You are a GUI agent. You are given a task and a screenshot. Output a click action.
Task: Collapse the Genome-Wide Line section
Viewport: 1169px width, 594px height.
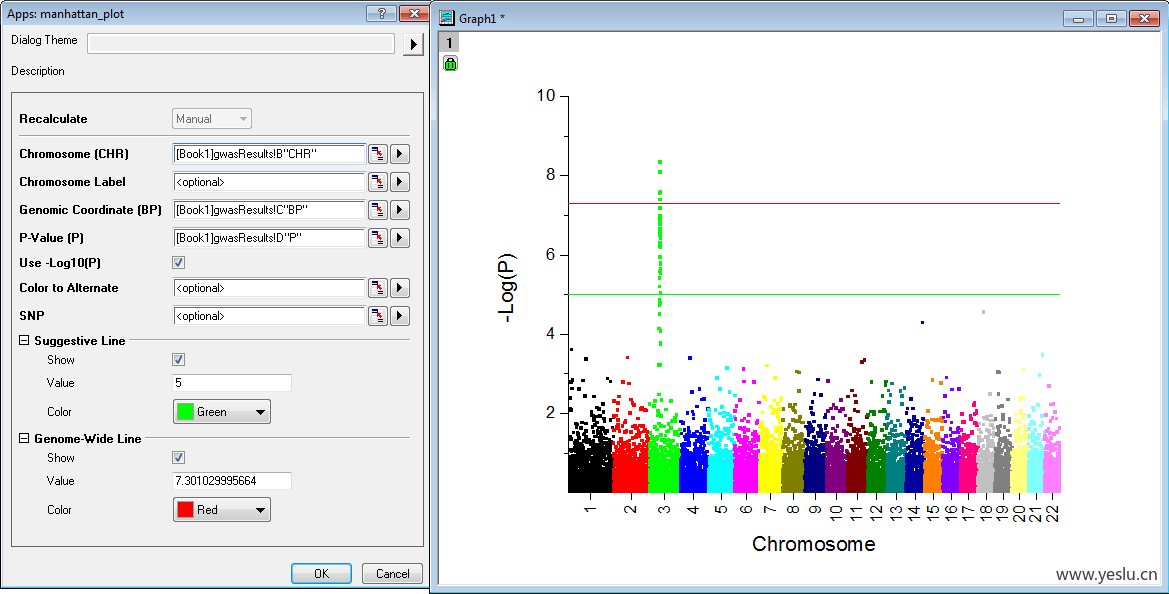(24, 439)
